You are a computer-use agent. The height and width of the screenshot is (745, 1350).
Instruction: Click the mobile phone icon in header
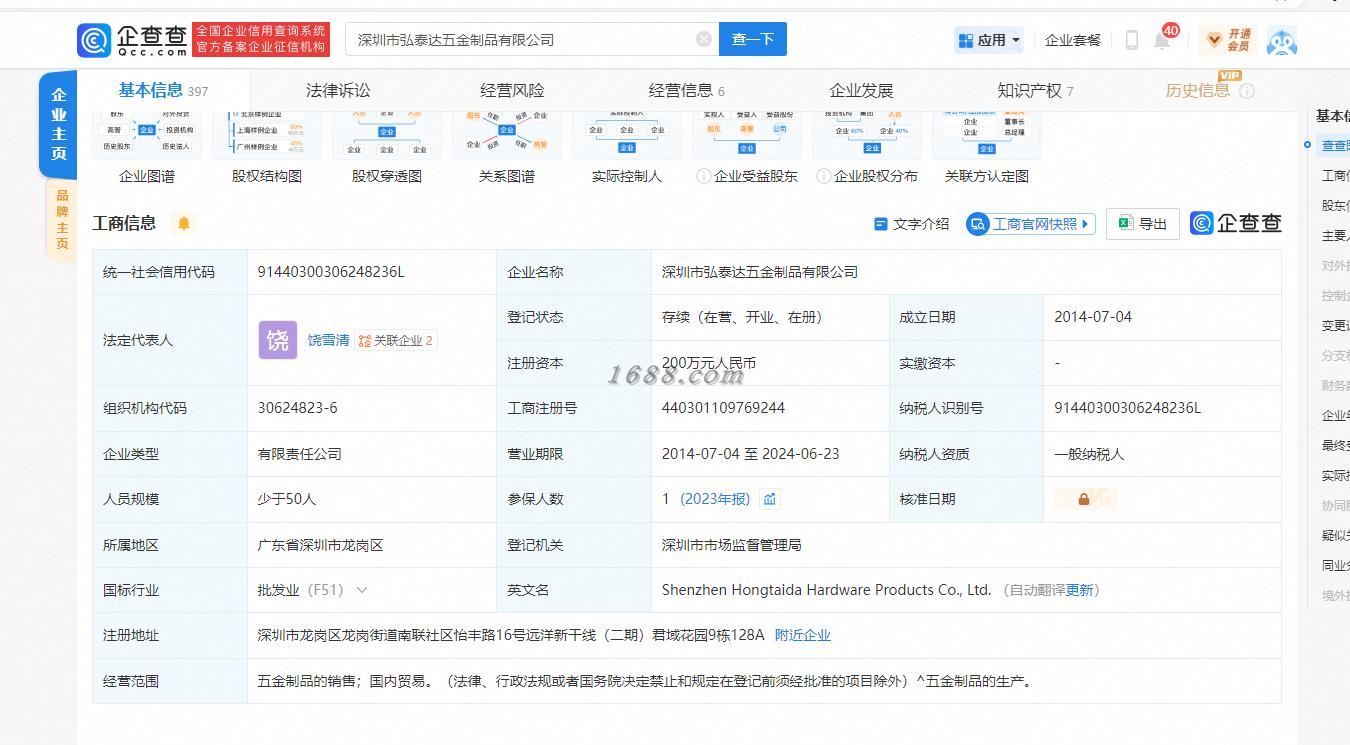(1132, 40)
